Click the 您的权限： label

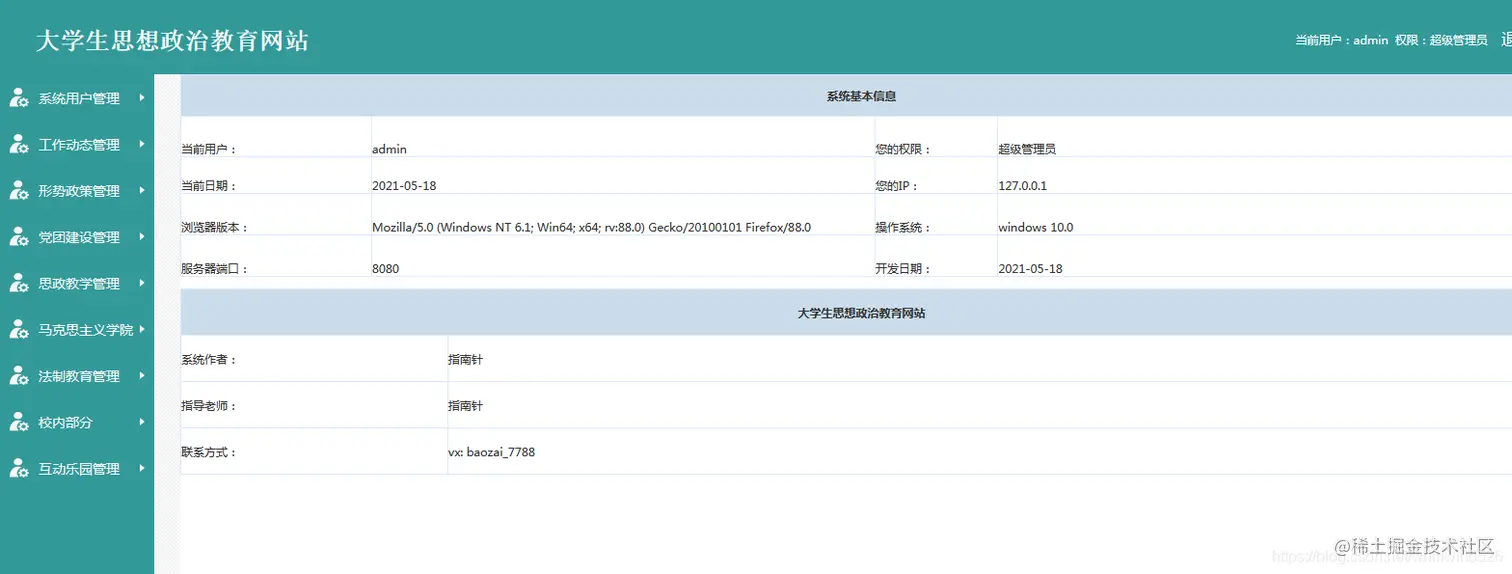tap(903, 149)
